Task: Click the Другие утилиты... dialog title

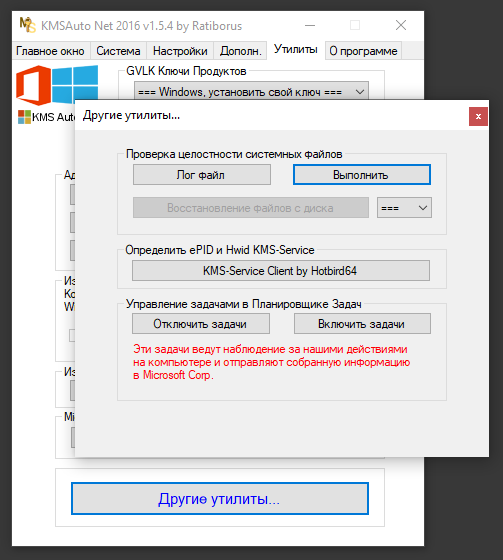Action: click(131, 115)
